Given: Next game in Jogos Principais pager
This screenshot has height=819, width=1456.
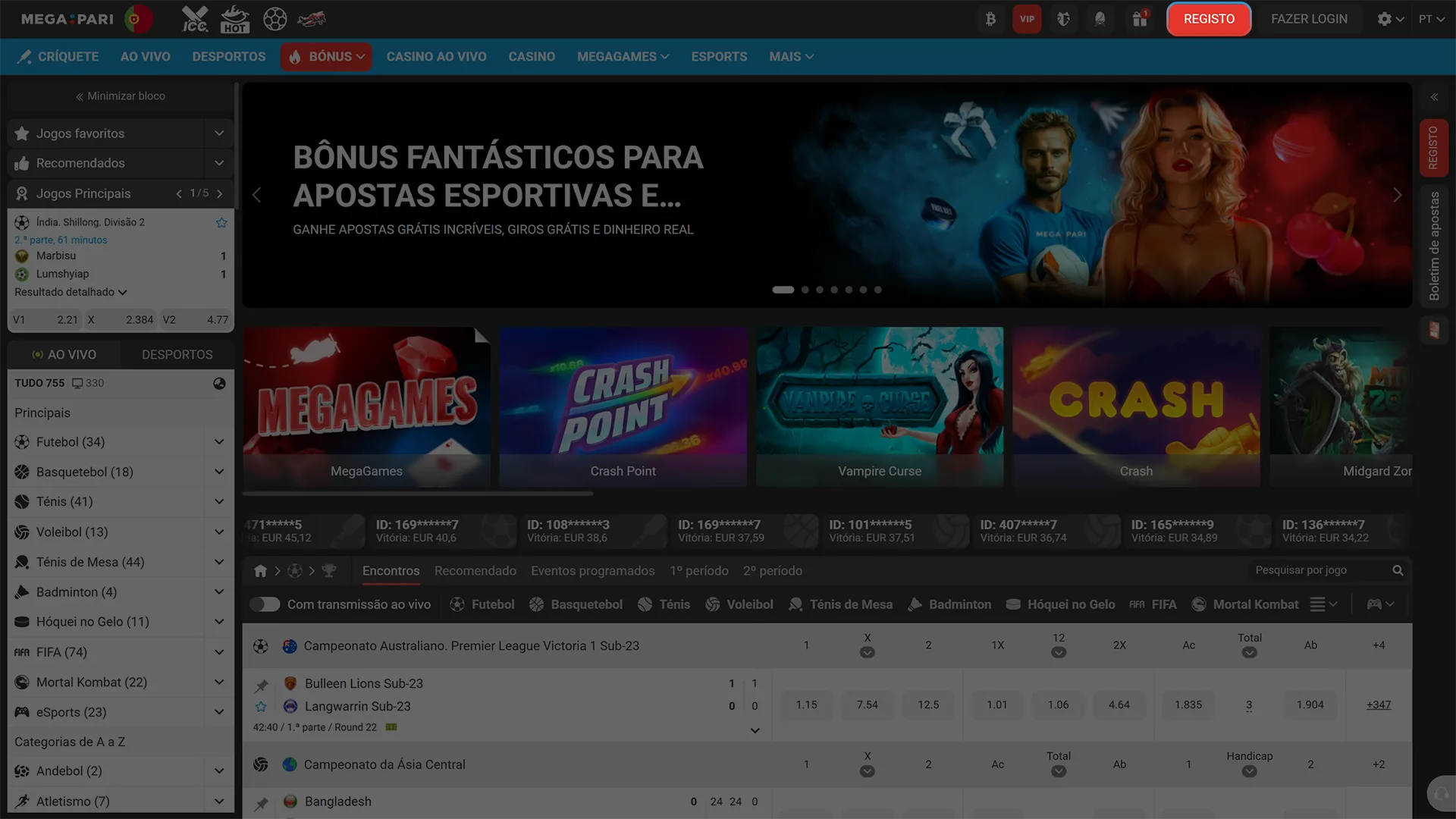Looking at the screenshot, I should pos(220,193).
